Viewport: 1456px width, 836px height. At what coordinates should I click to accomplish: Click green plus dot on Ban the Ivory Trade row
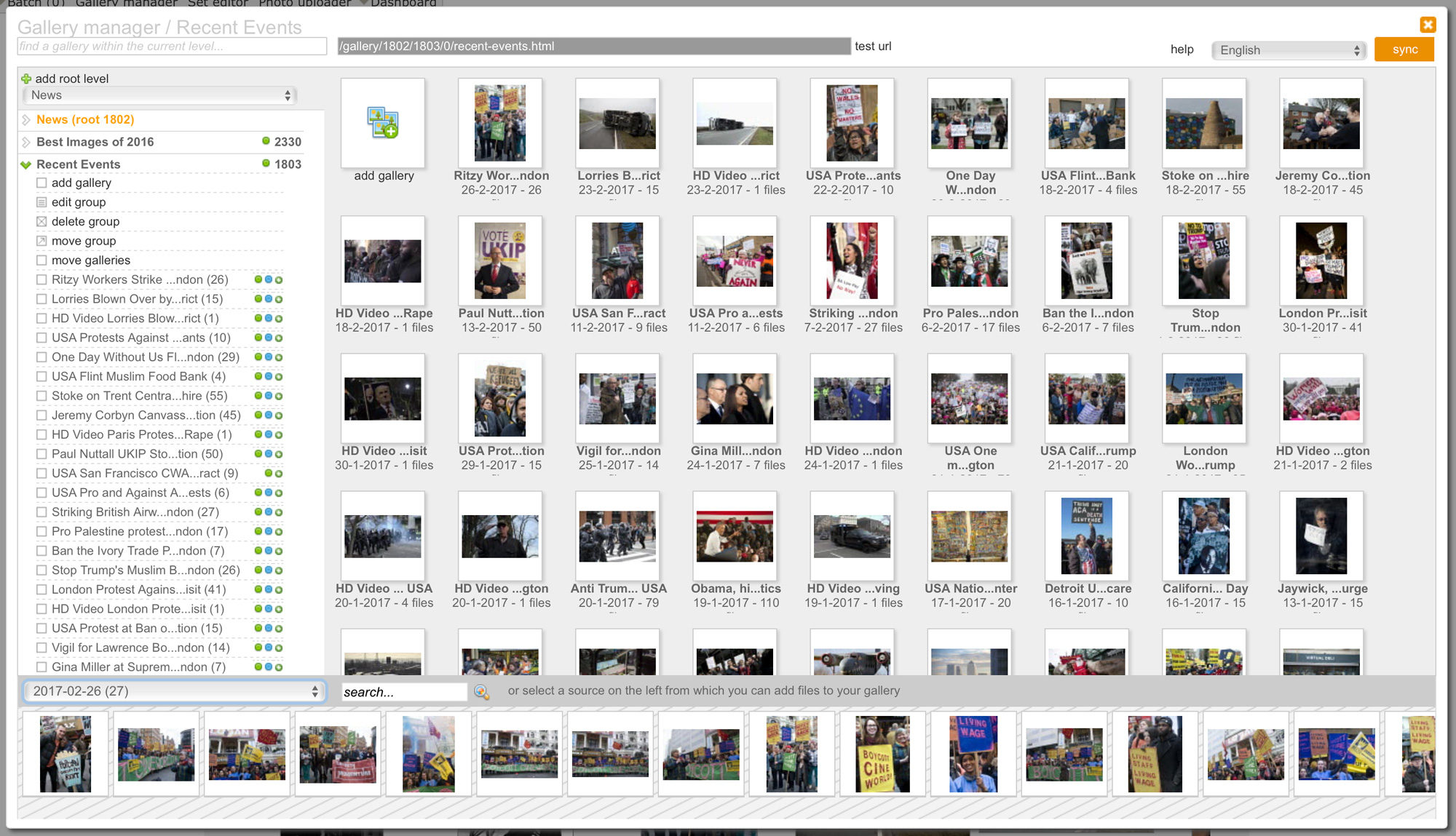279,551
